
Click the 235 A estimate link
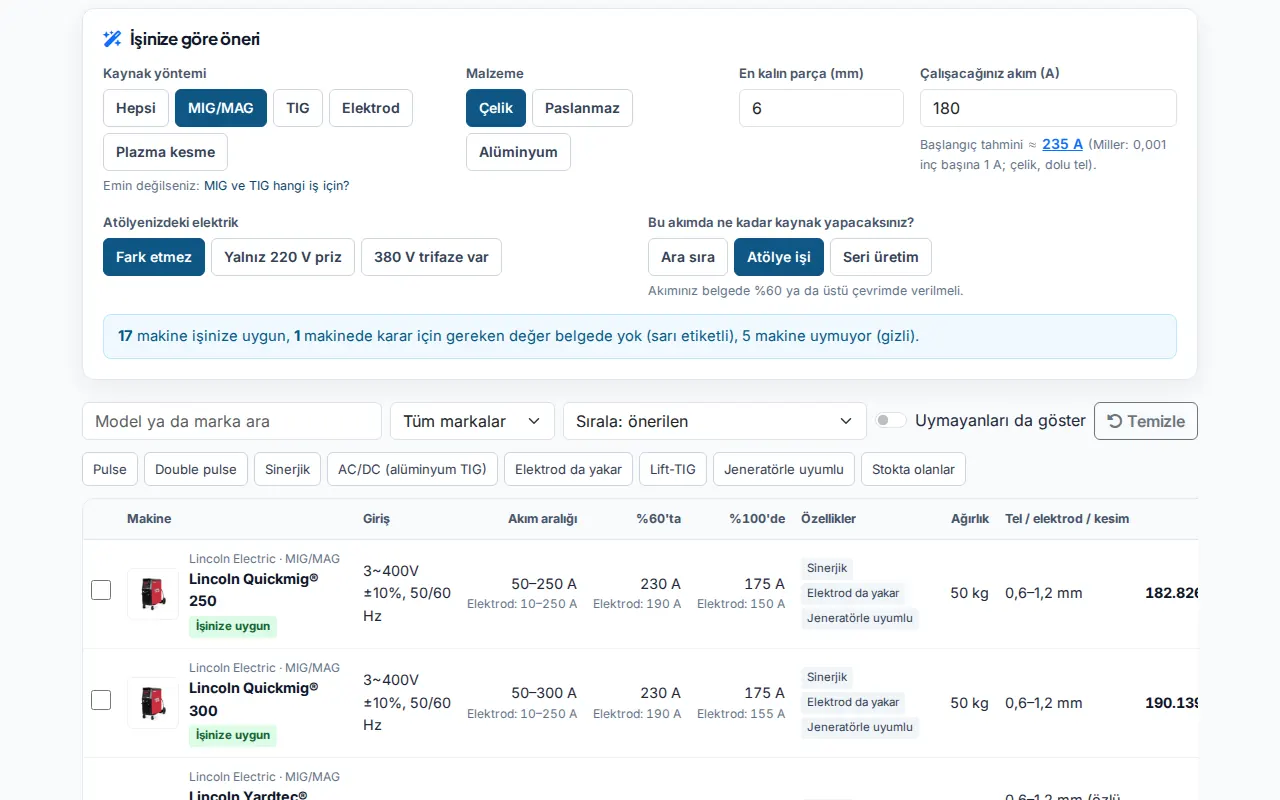(x=1062, y=144)
